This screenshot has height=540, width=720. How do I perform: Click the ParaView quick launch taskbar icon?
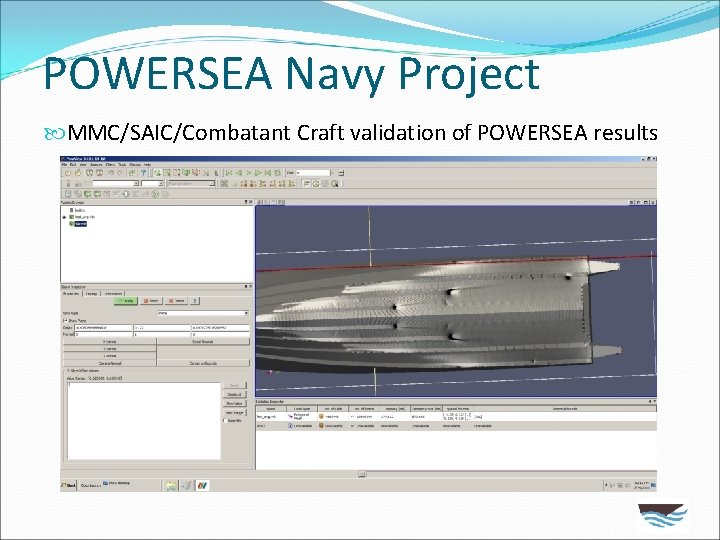pos(202,485)
